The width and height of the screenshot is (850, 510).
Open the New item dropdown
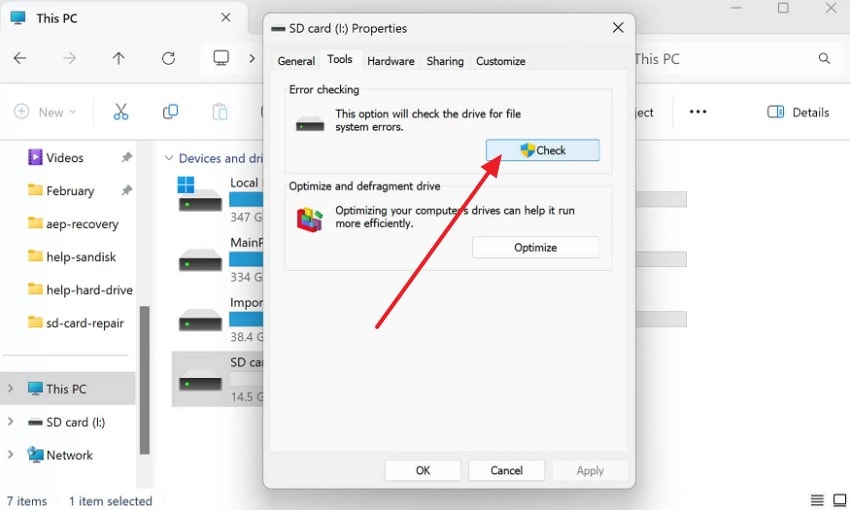[x=44, y=112]
